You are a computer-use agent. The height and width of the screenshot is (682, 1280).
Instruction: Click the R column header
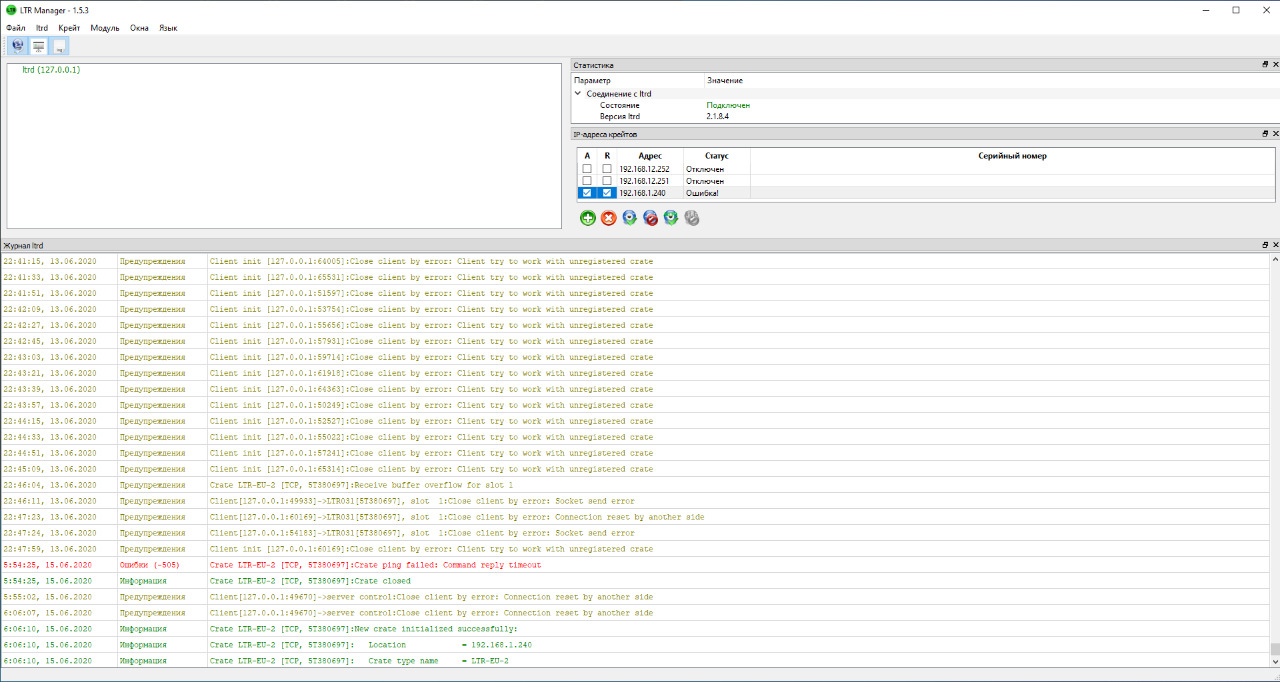[607, 156]
